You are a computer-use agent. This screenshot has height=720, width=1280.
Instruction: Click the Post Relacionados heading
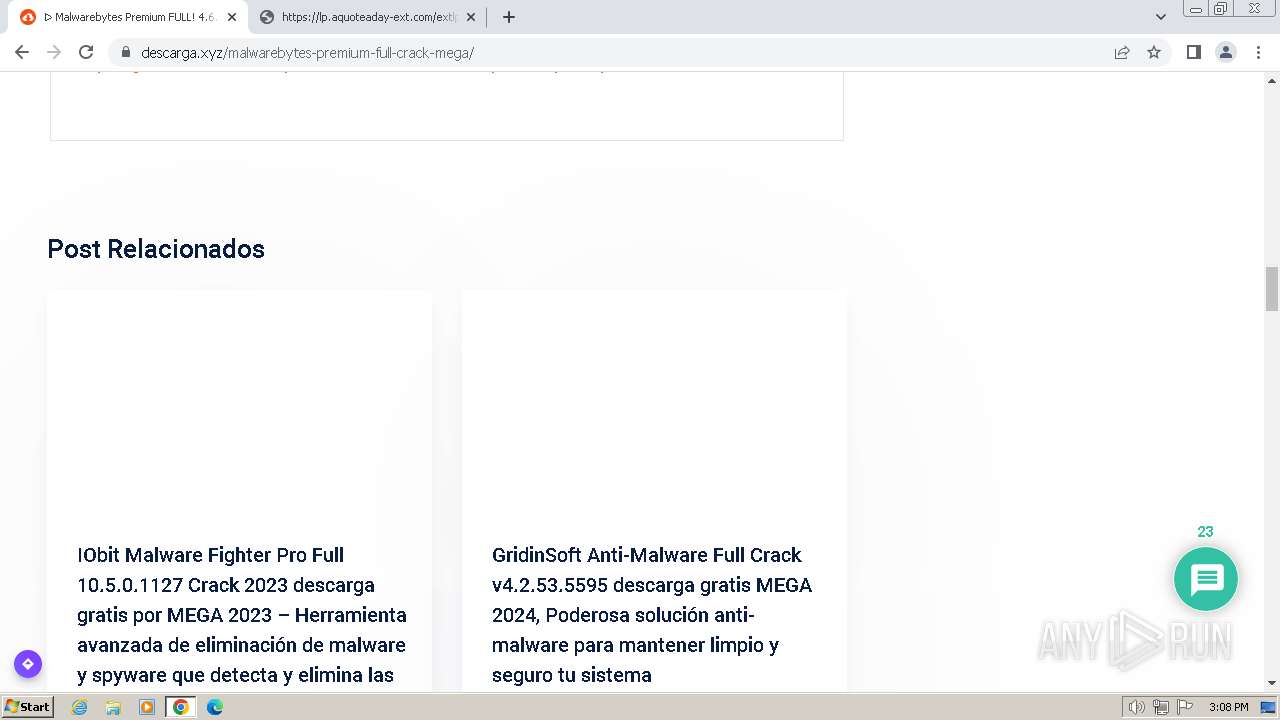coord(156,249)
